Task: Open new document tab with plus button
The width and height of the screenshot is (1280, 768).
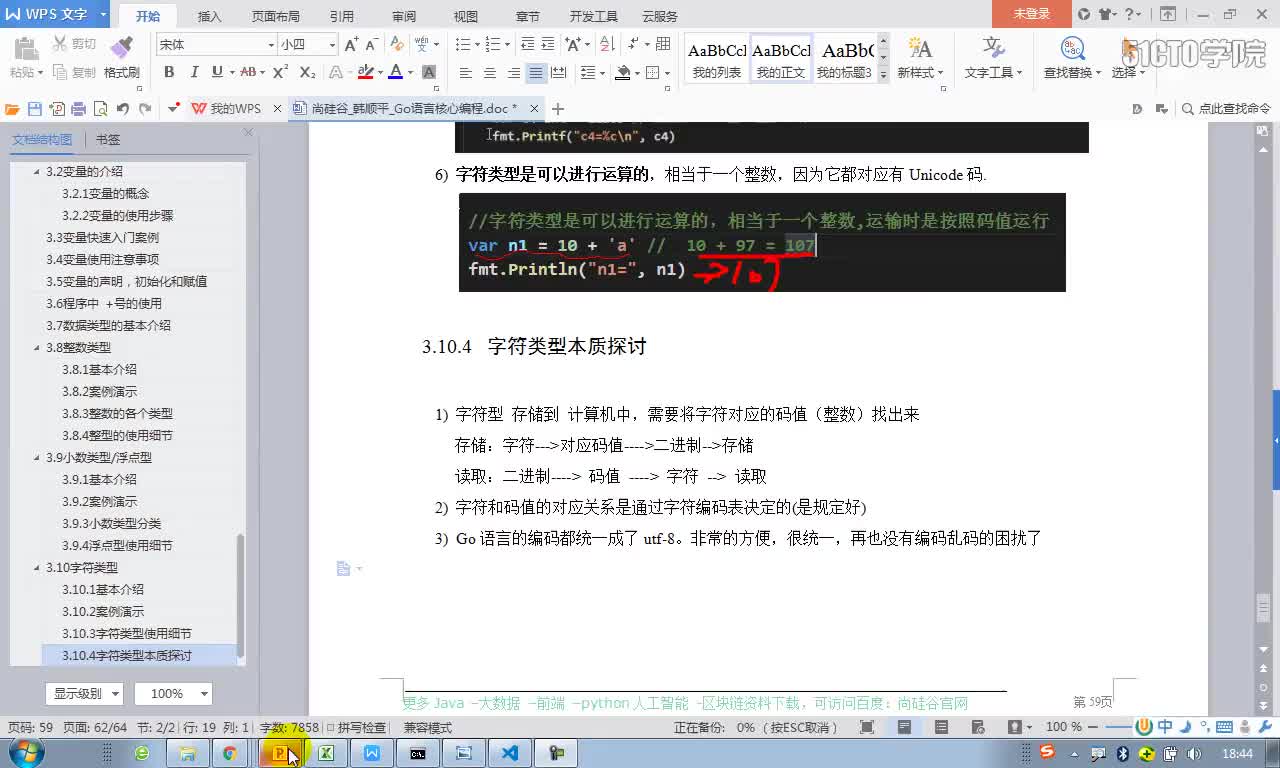Action: (x=558, y=108)
